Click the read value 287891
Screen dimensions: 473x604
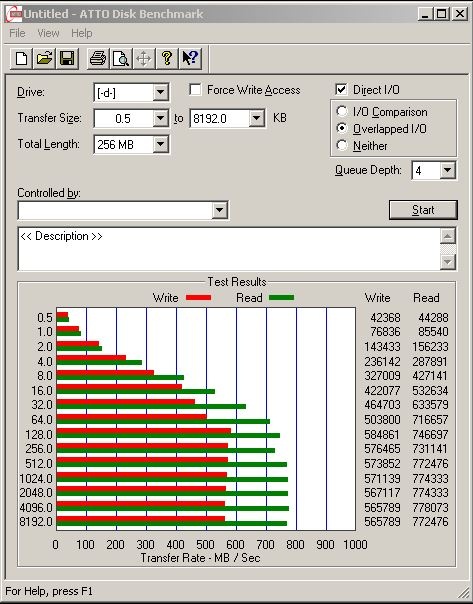click(430, 362)
